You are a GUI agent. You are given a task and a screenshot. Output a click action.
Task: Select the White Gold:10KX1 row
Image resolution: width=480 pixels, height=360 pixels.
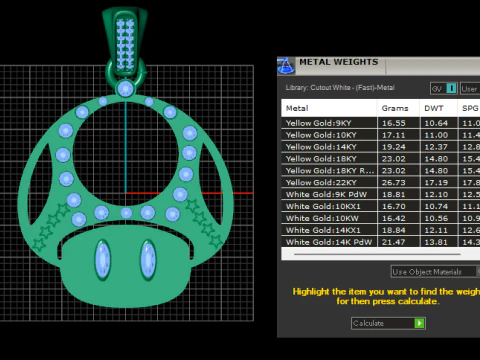381,206
